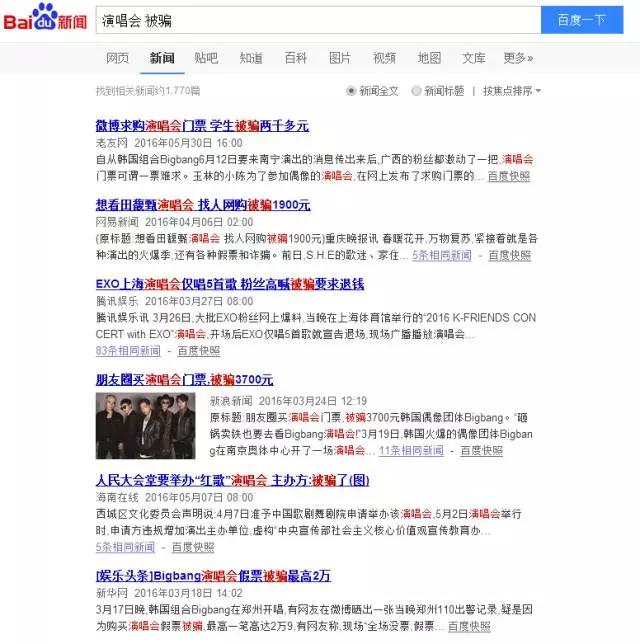This screenshot has width=640, height=644.
Task: Open 5条相同新闻 under the 海南在线 result
Action: pos(125,547)
